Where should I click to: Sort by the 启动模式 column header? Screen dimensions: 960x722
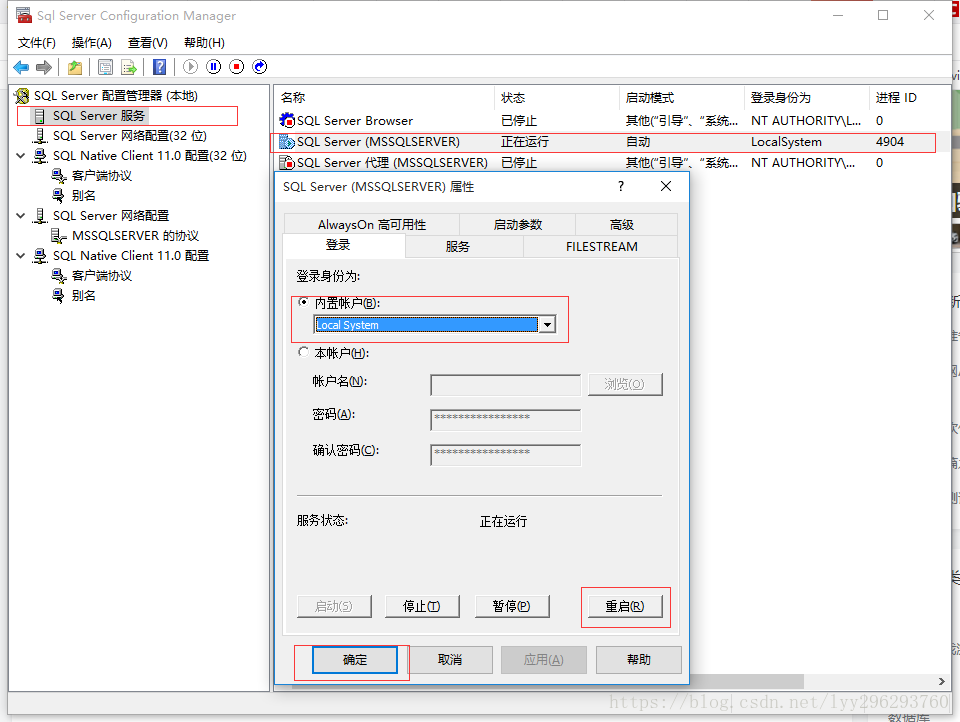point(682,98)
